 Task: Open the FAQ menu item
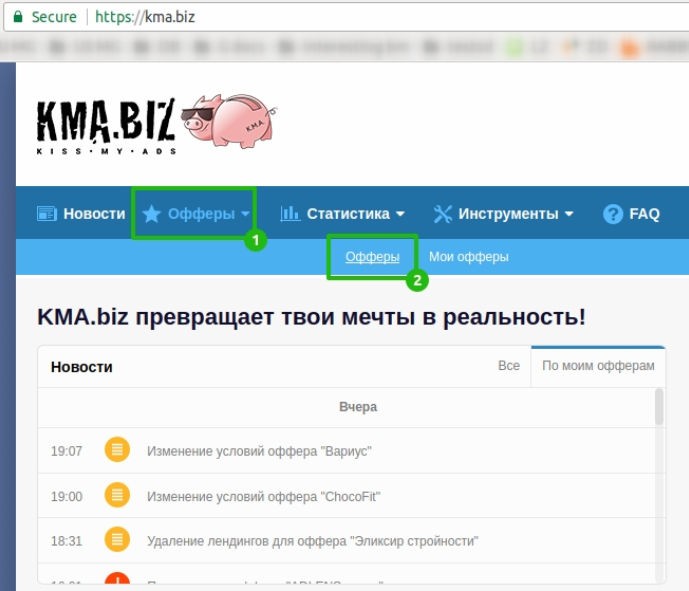(x=644, y=214)
